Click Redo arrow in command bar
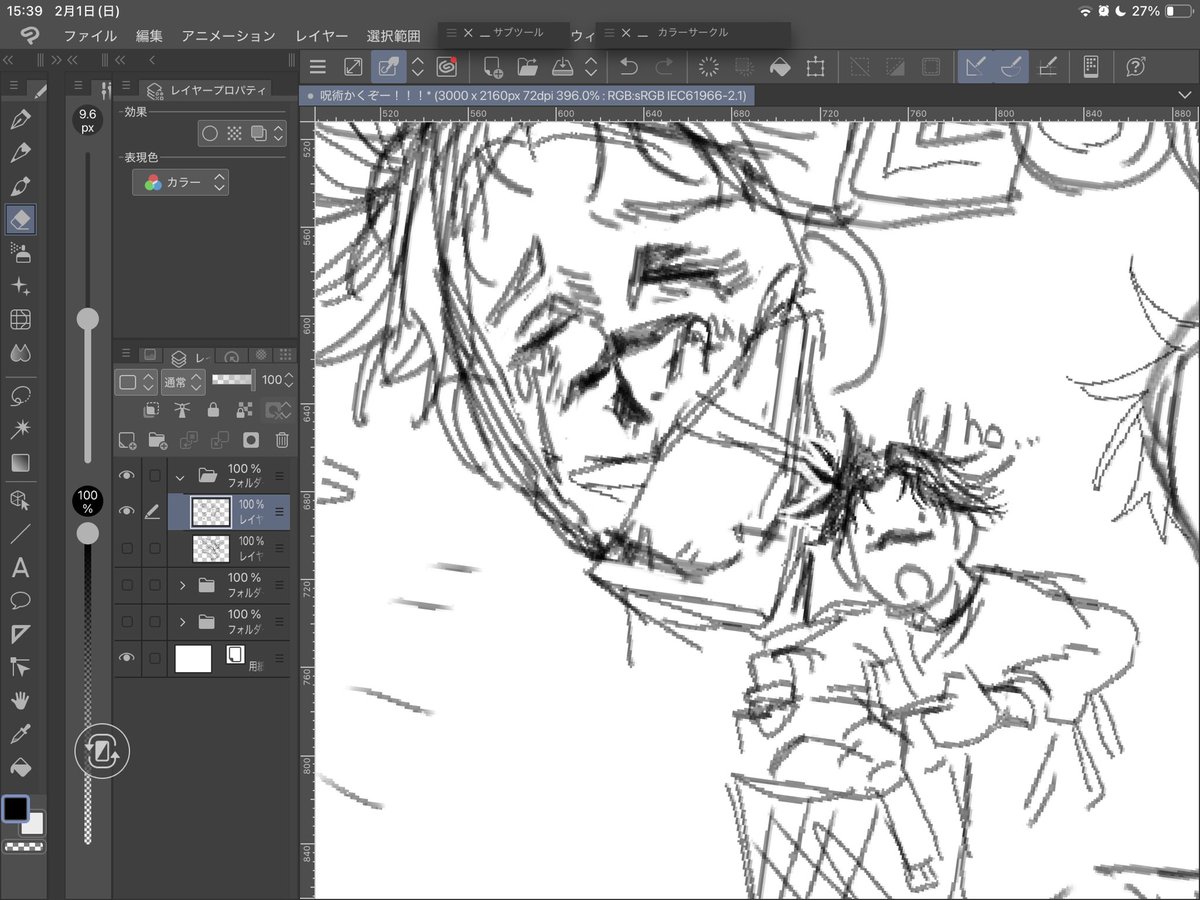The height and width of the screenshot is (900, 1200). tap(664, 67)
